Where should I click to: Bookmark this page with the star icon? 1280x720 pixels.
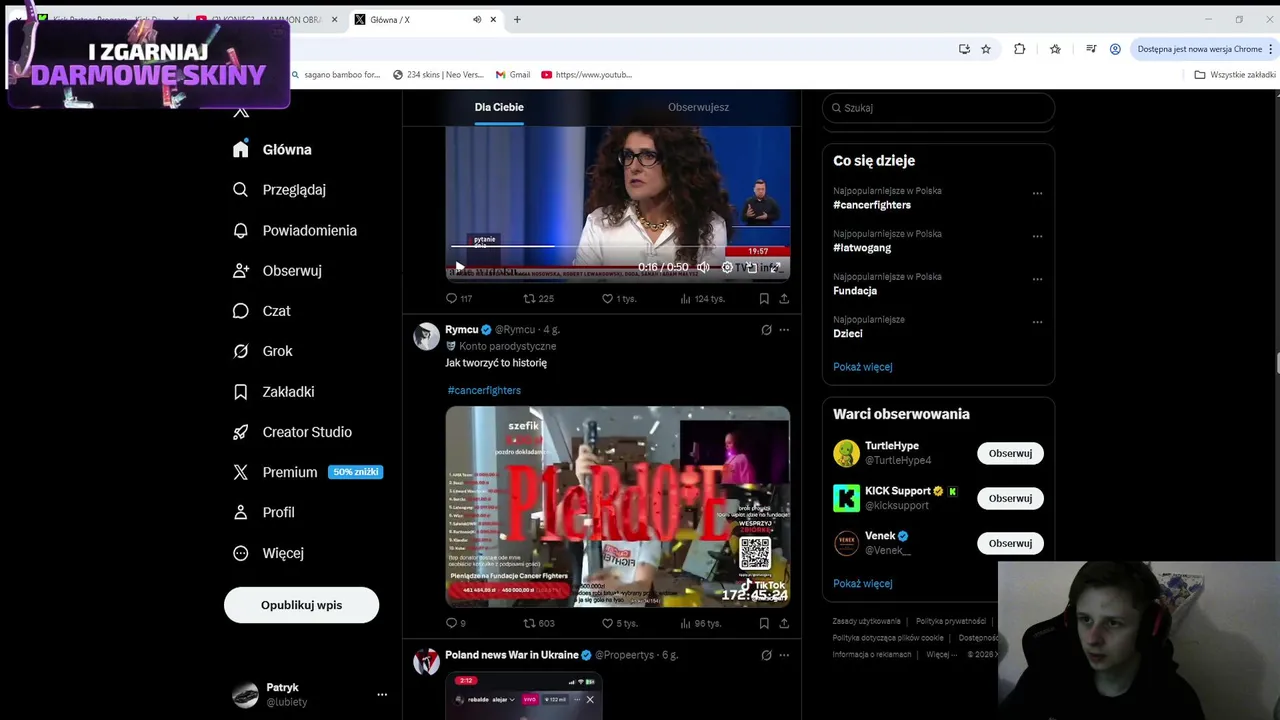pyautogui.click(x=986, y=49)
